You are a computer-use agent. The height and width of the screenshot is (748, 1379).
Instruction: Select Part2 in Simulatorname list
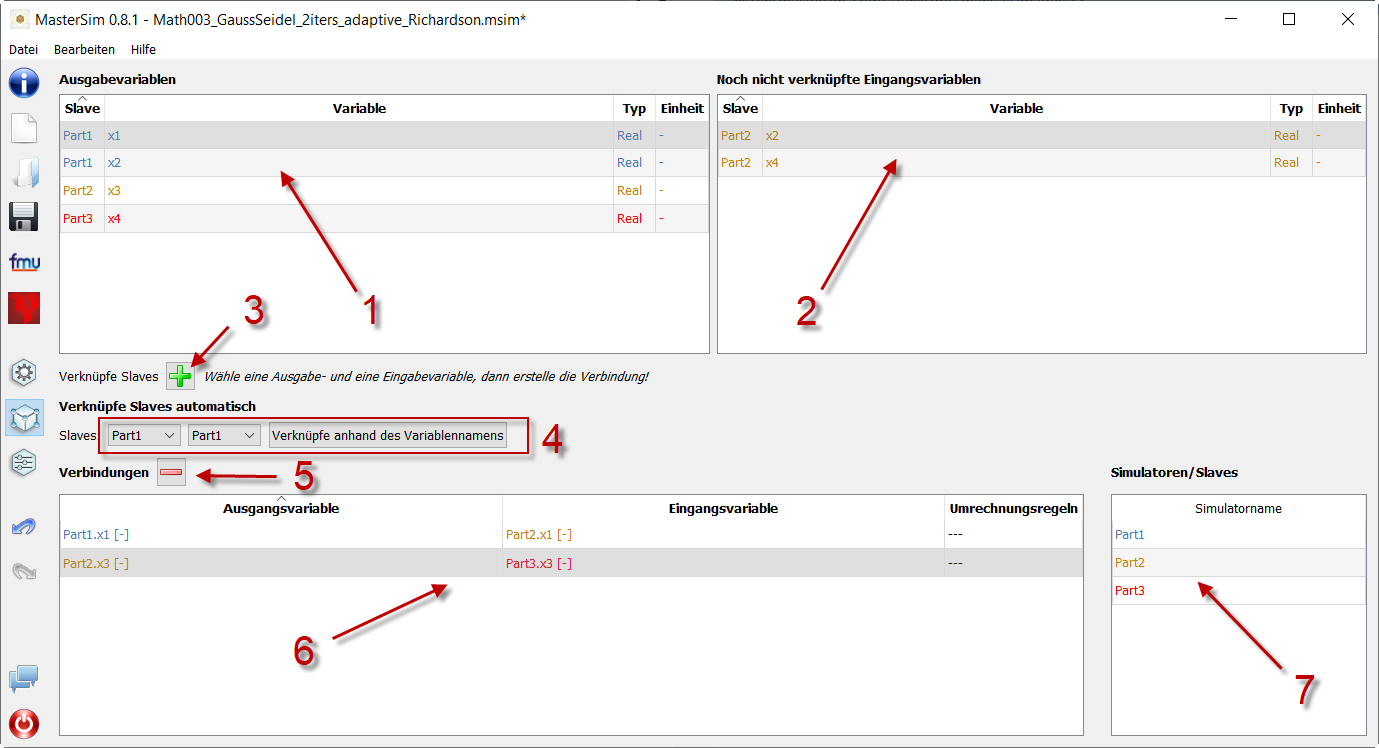(1238, 563)
